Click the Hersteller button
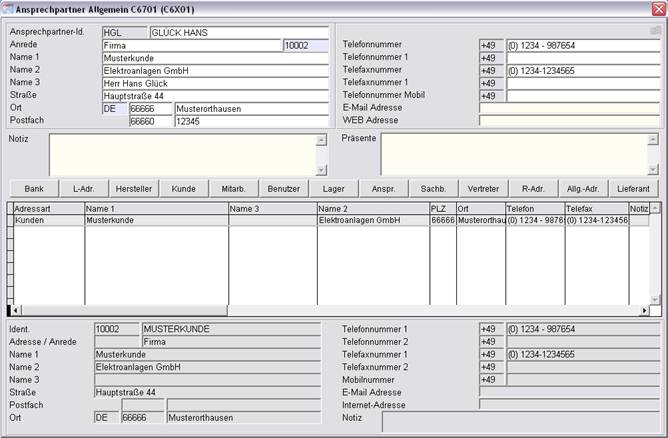The image size is (668, 438). pyautogui.click(x=133, y=188)
